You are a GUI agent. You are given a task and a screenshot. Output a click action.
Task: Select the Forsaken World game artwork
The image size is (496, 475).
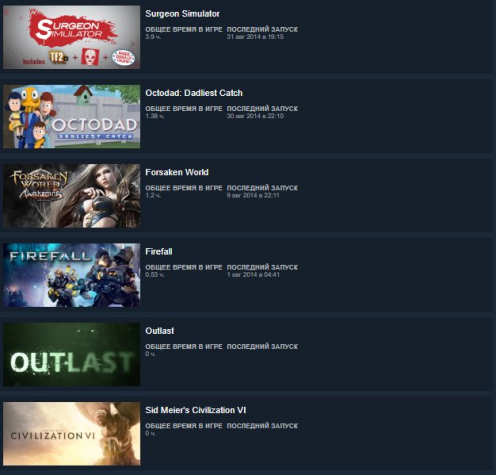(x=72, y=196)
